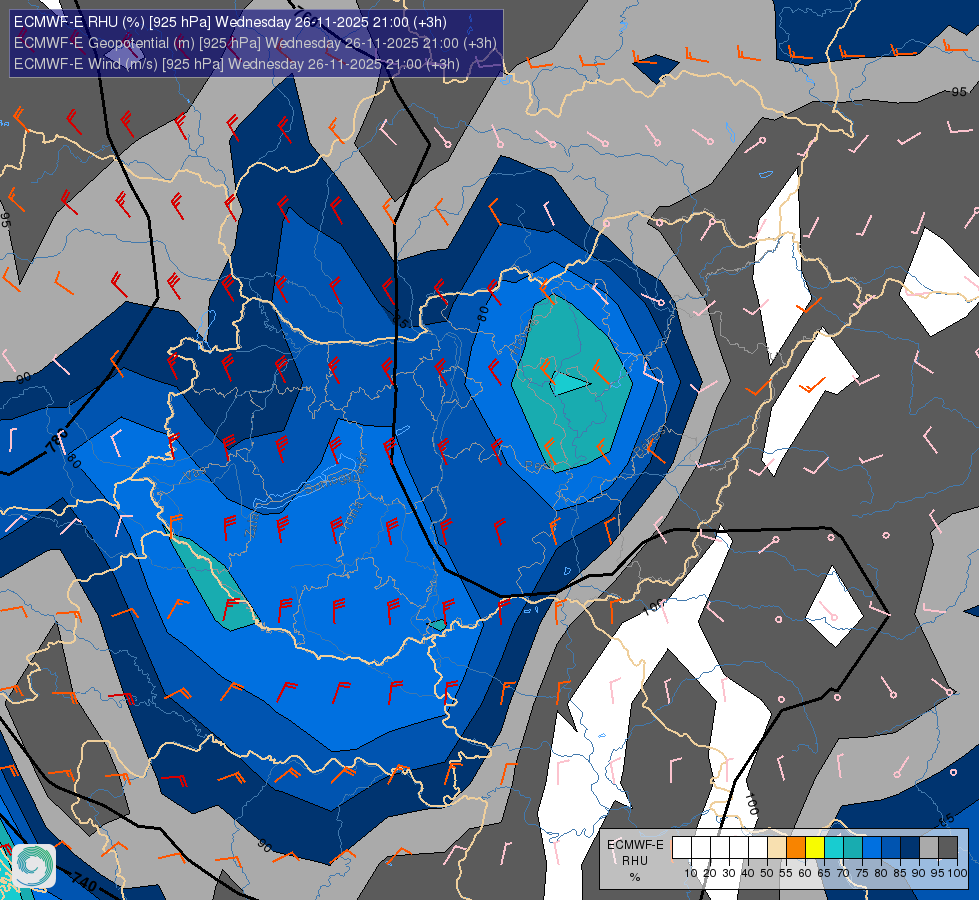Click the legend tick label 50
Viewport: 979px width, 900px height.
[x=767, y=873]
